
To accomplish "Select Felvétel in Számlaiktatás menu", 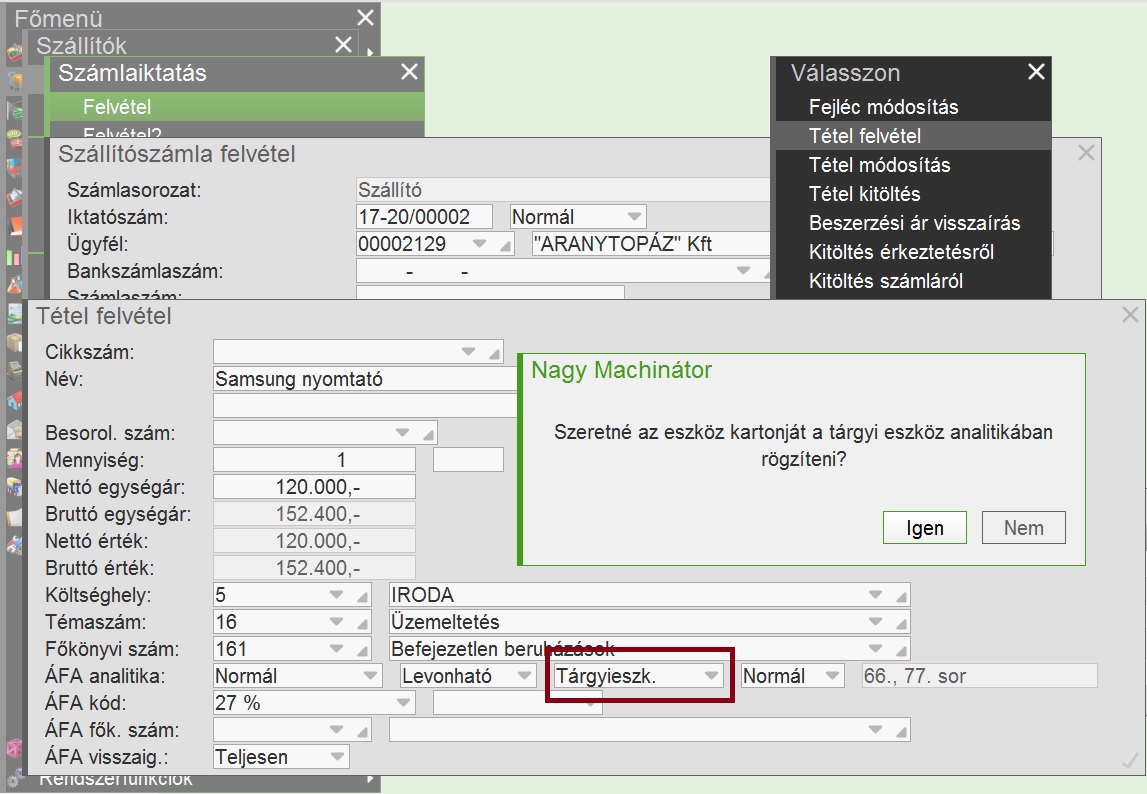I will pyautogui.click(x=235, y=107).
